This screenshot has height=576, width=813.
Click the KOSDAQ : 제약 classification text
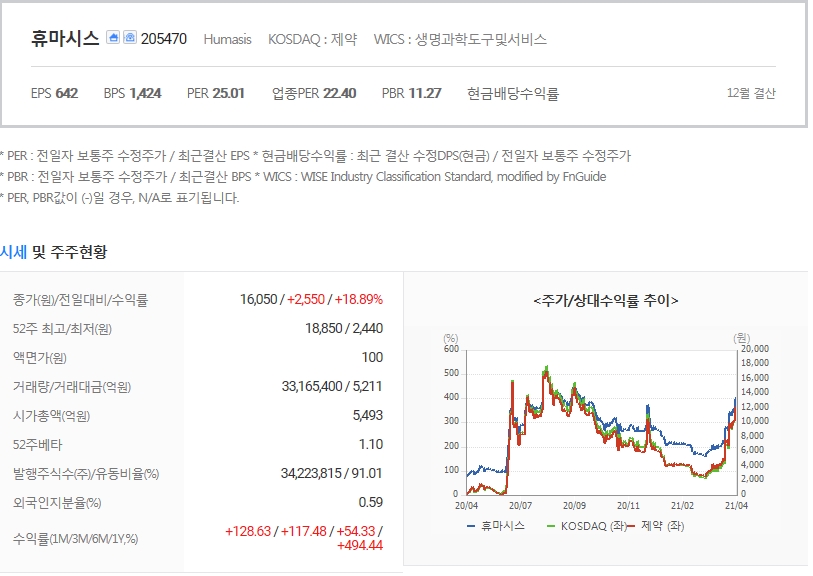(313, 39)
